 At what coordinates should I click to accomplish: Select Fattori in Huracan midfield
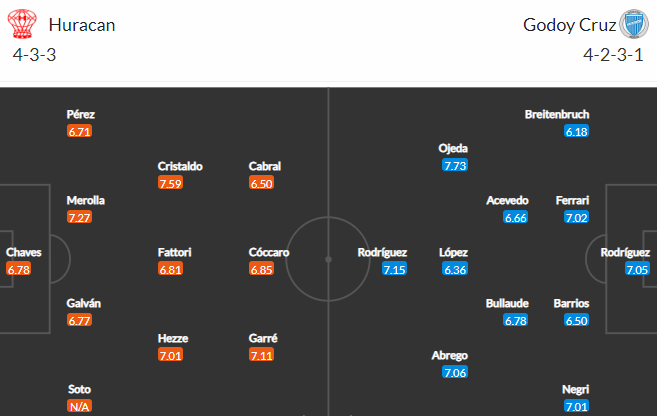point(174,252)
